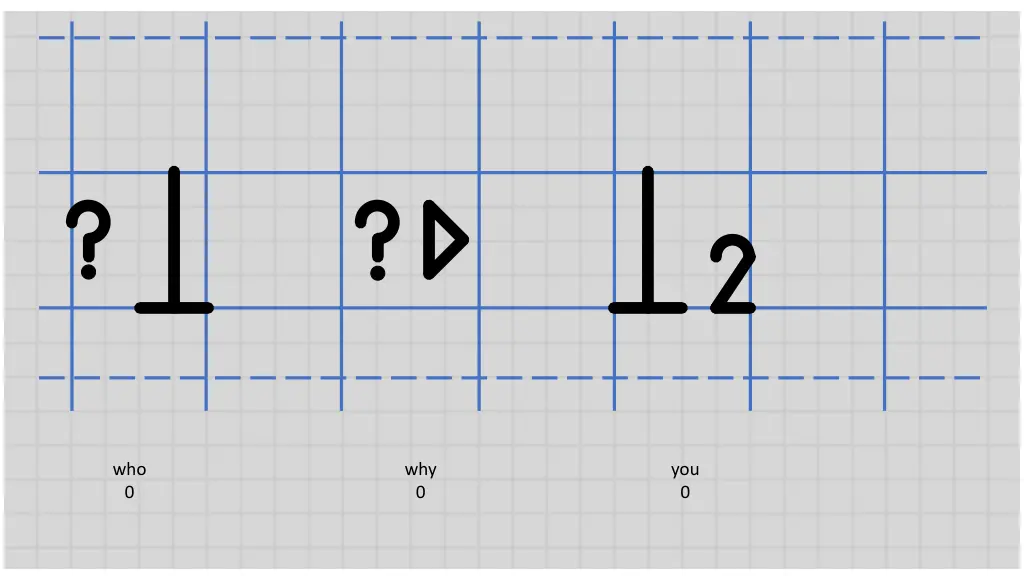Screen dimensions: 1024x576
Task: Click the inverted T symbol in "you"
Action: click(x=647, y=240)
